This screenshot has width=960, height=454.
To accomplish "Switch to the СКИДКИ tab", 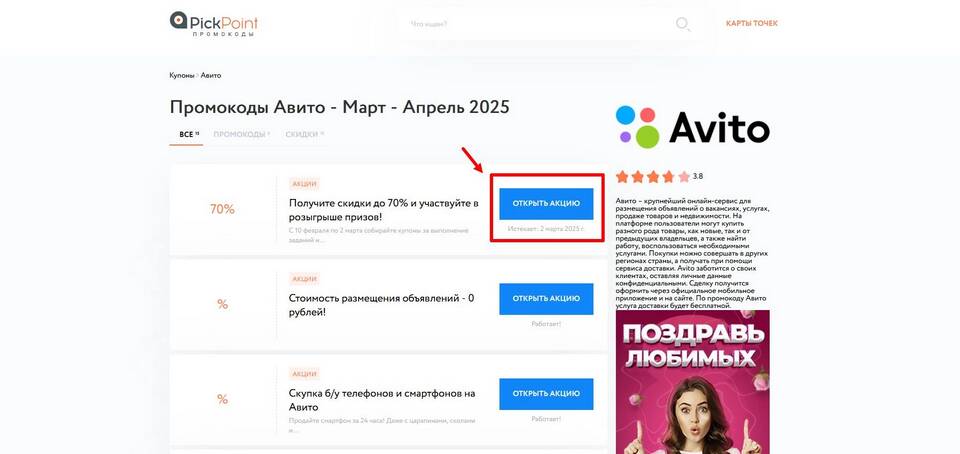I will (x=304, y=134).
